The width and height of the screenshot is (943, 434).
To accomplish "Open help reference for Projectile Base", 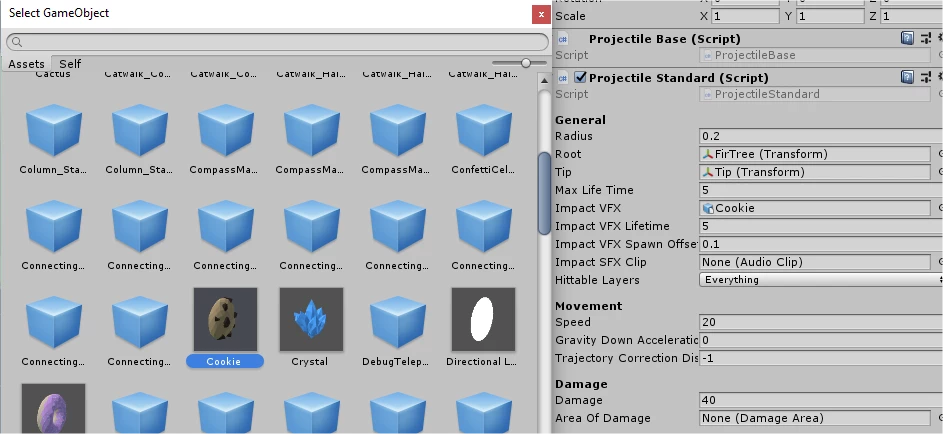I will point(907,39).
